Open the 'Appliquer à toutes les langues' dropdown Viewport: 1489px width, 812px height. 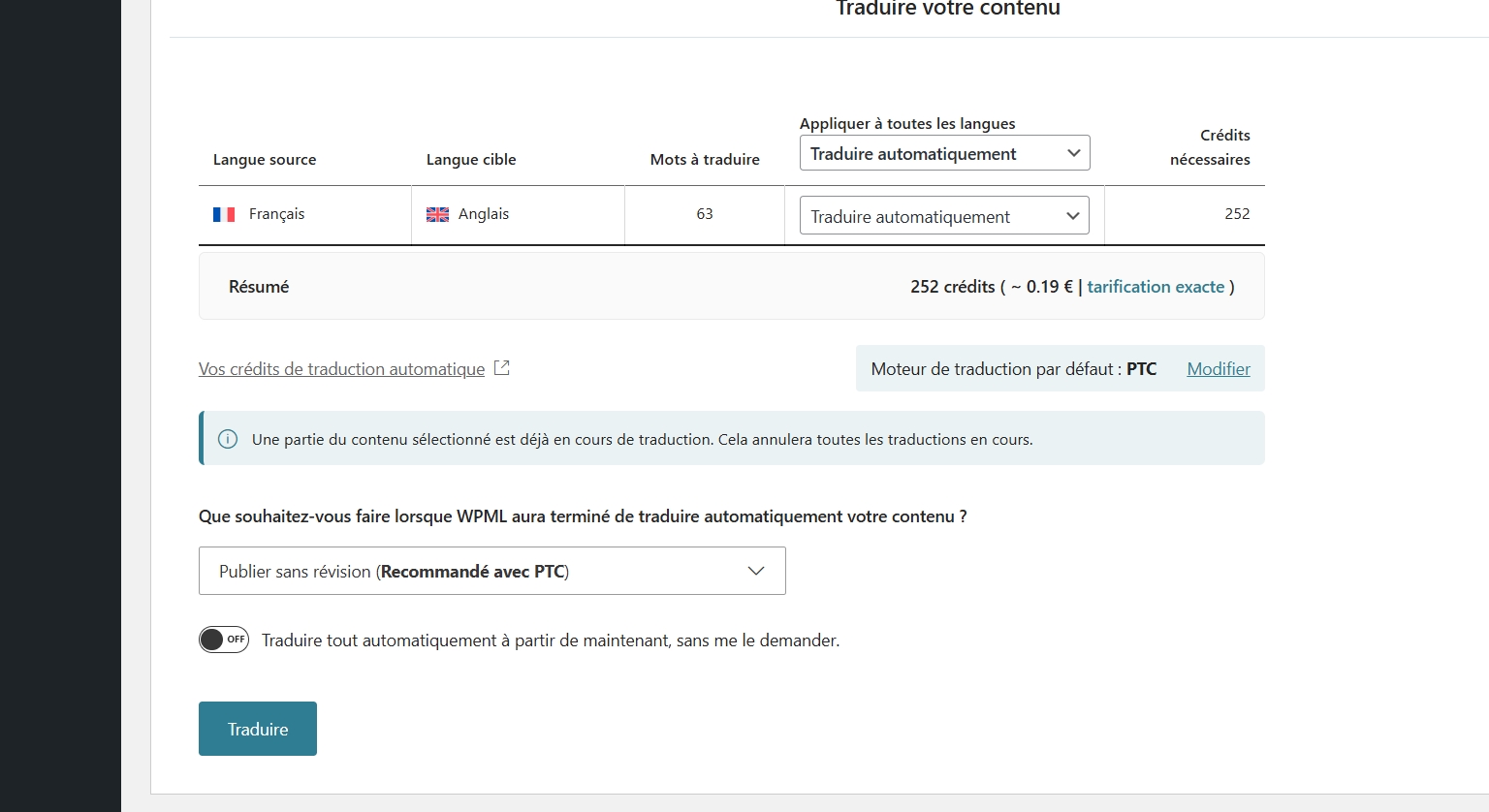click(945, 153)
